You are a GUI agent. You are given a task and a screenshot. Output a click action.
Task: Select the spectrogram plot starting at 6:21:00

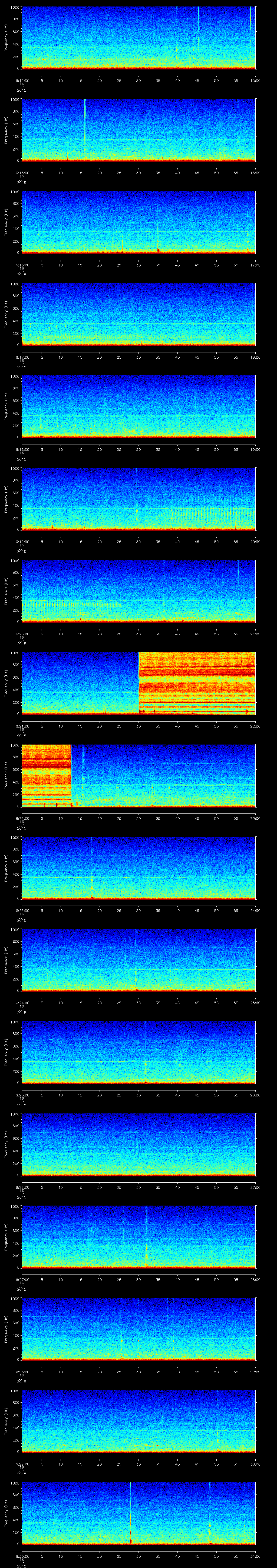pyautogui.click(x=138, y=683)
